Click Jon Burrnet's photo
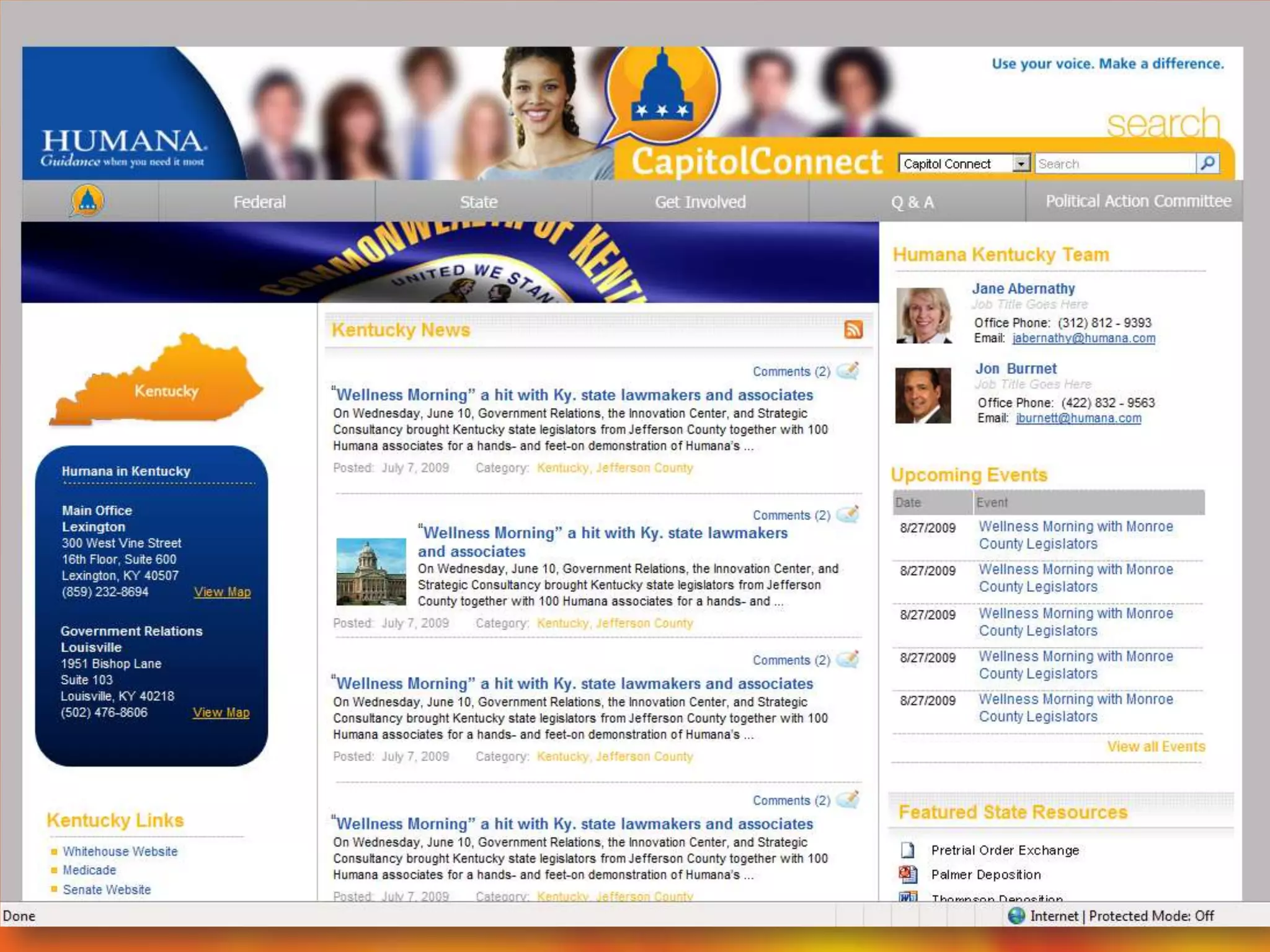1270x952 pixels. click(923, 395)
